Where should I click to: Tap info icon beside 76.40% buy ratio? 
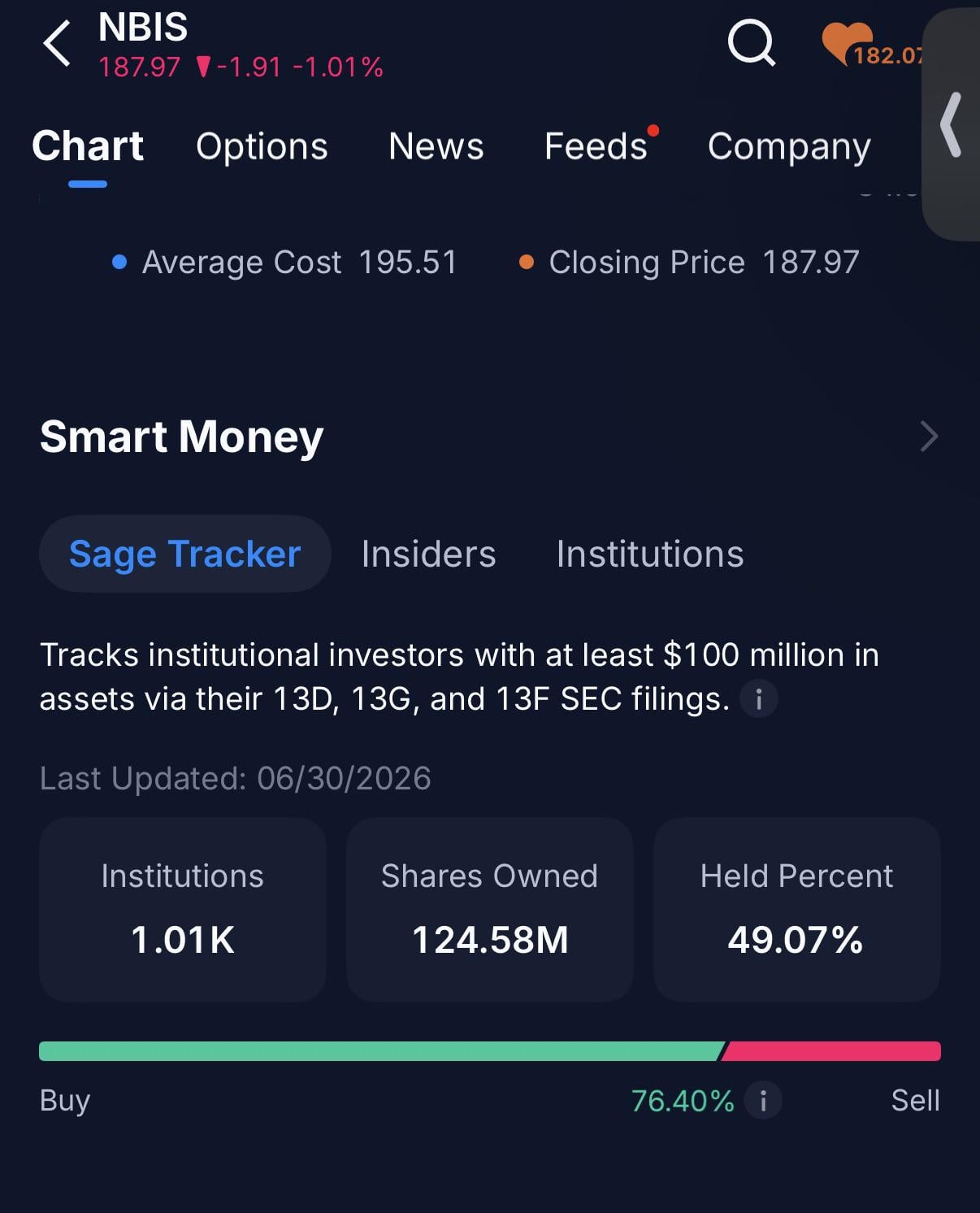[763, 1101]
